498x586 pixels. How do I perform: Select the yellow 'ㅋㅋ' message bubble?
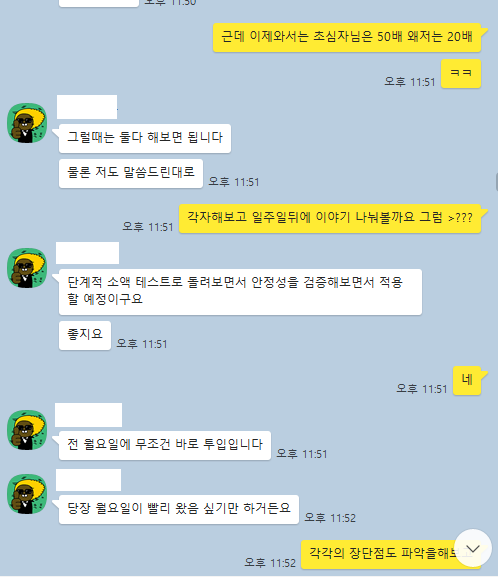[461, 74]
